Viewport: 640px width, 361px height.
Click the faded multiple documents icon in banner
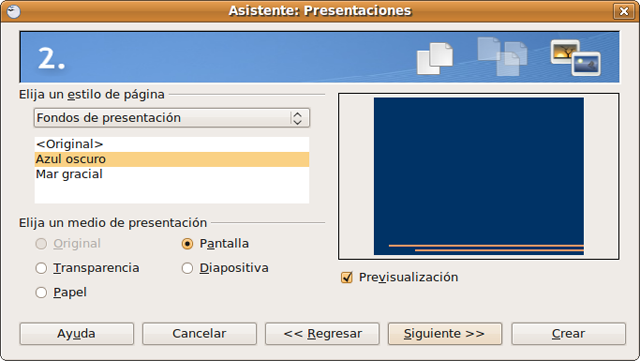click(502, 56)
